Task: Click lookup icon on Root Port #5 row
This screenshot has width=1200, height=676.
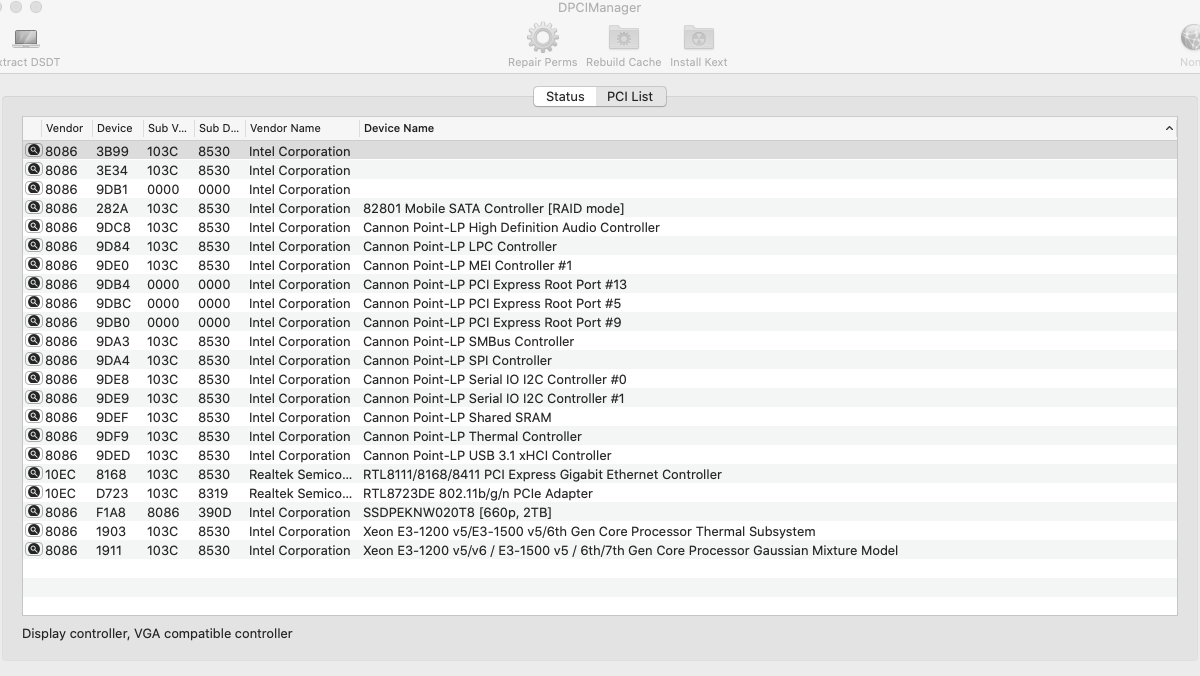Action: 34,302
